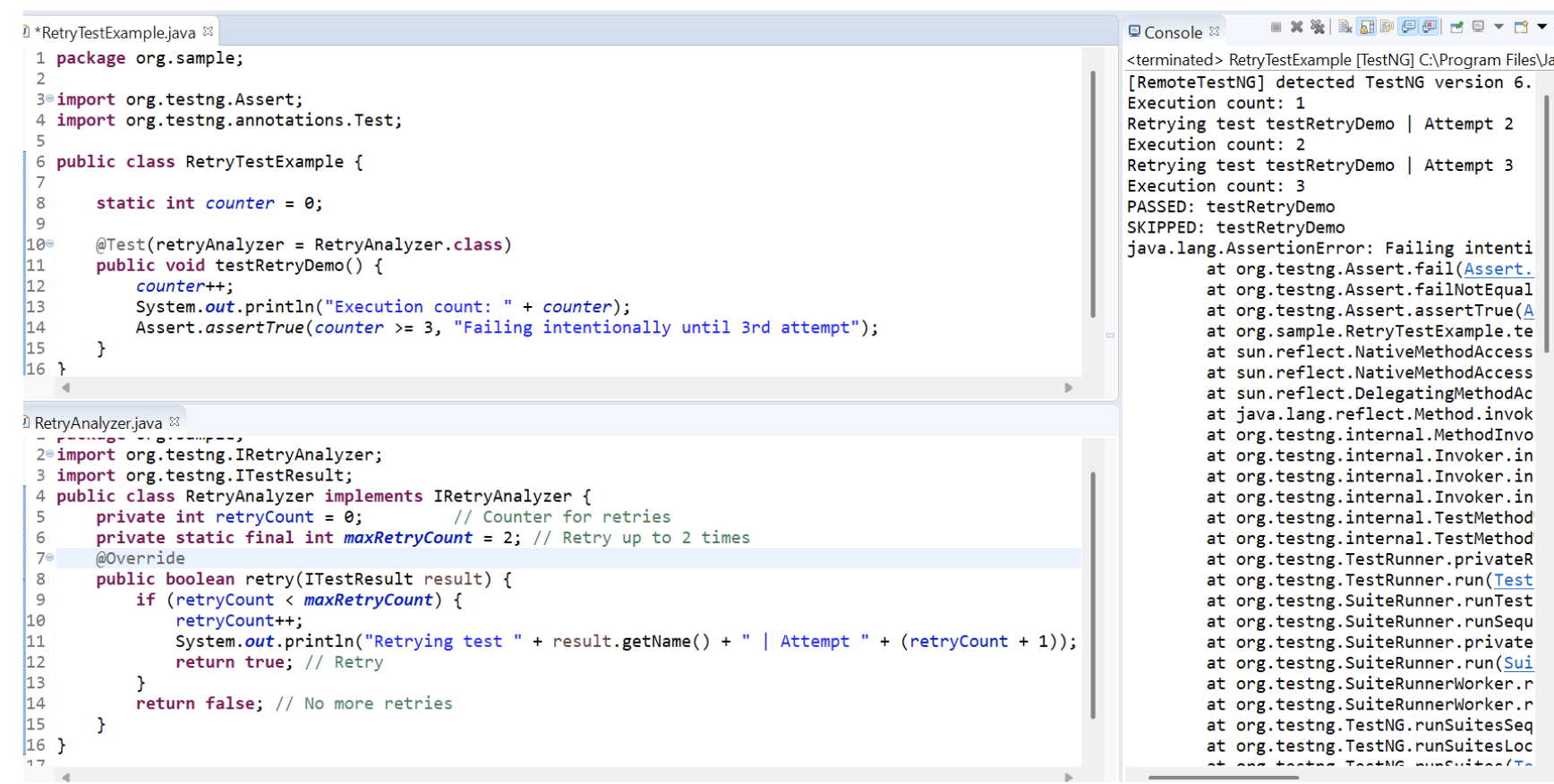Toggle Word Wrap in the Console
1554x784 pixels.
1387,27
